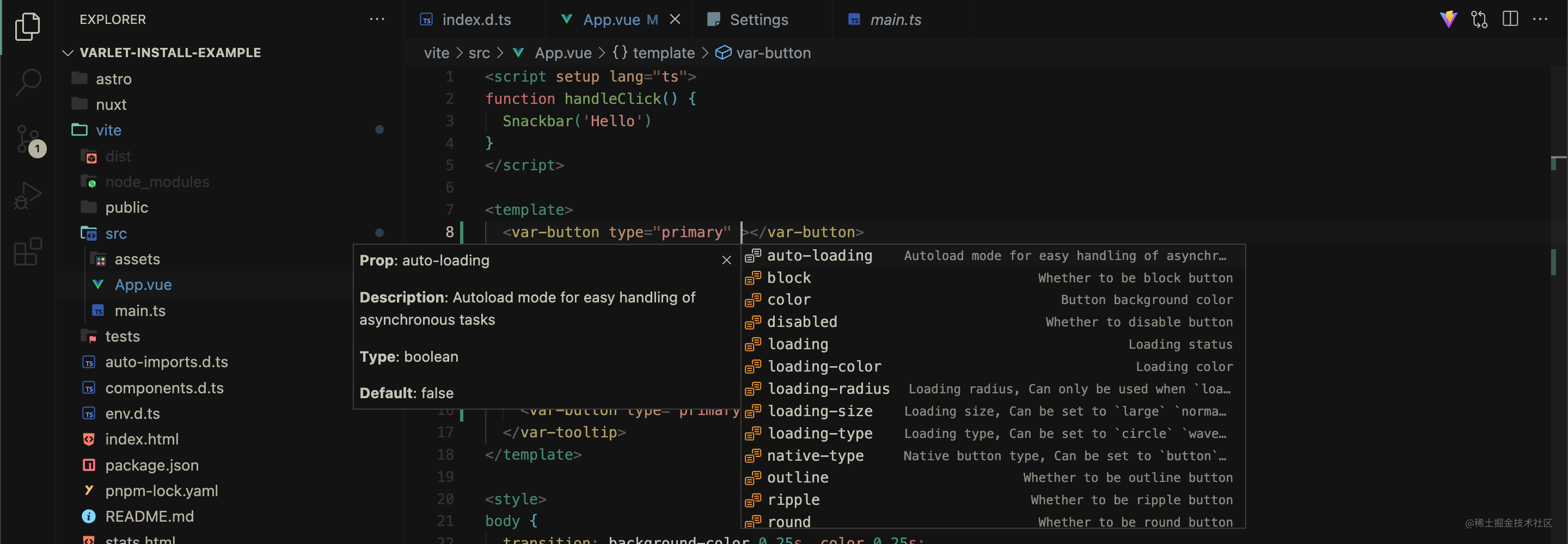Image resolution: width=1568 pixels, height=544 pixels.
Task: Click the Vite icon in editor toolbar
Action: (x=1448, y=20)
